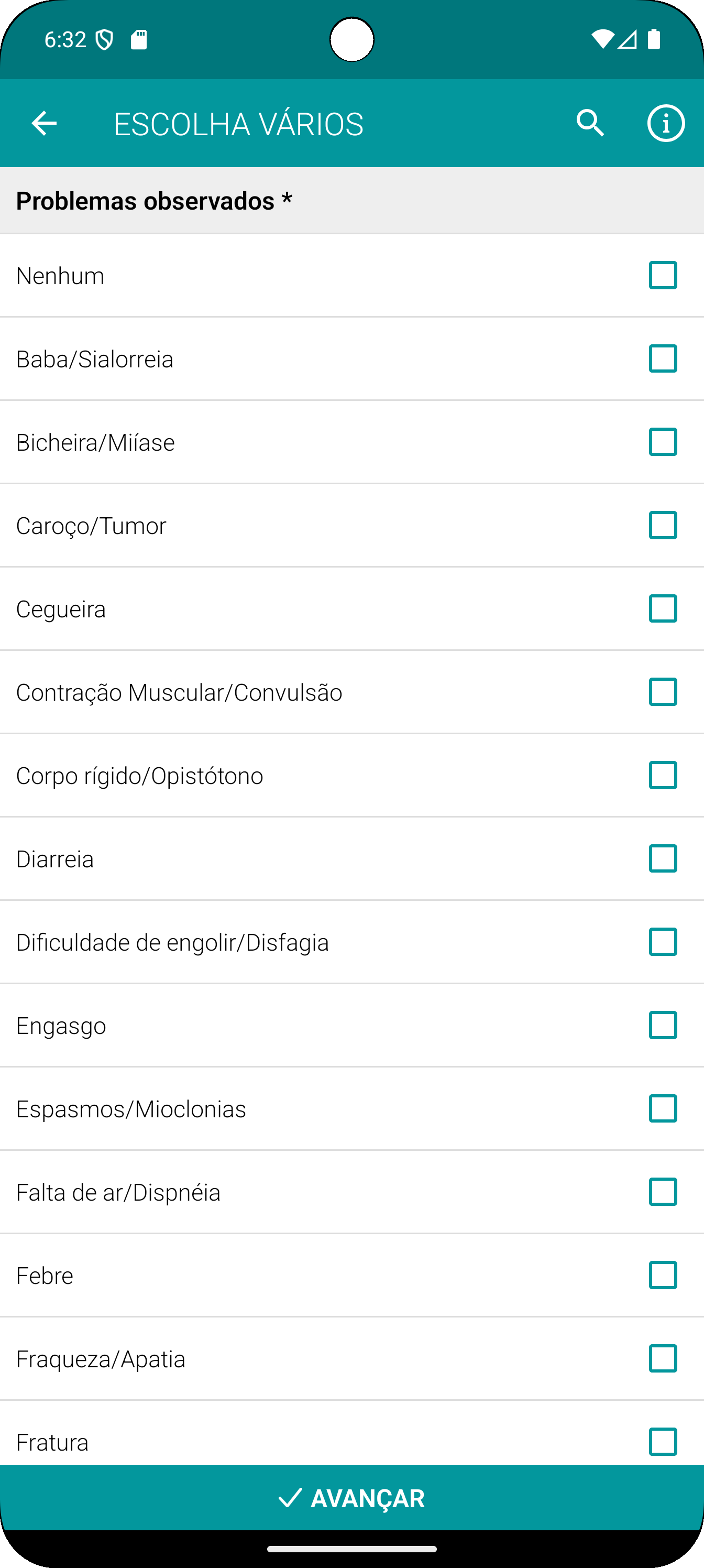Tap the battery status icon
Screen dimensions: 704x1568
[654, 39]
